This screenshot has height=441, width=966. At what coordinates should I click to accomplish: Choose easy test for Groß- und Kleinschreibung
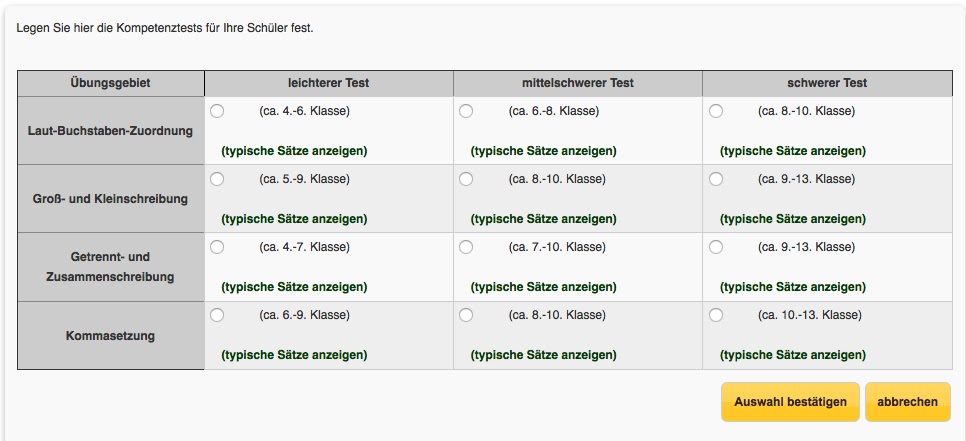click(217, 179)
